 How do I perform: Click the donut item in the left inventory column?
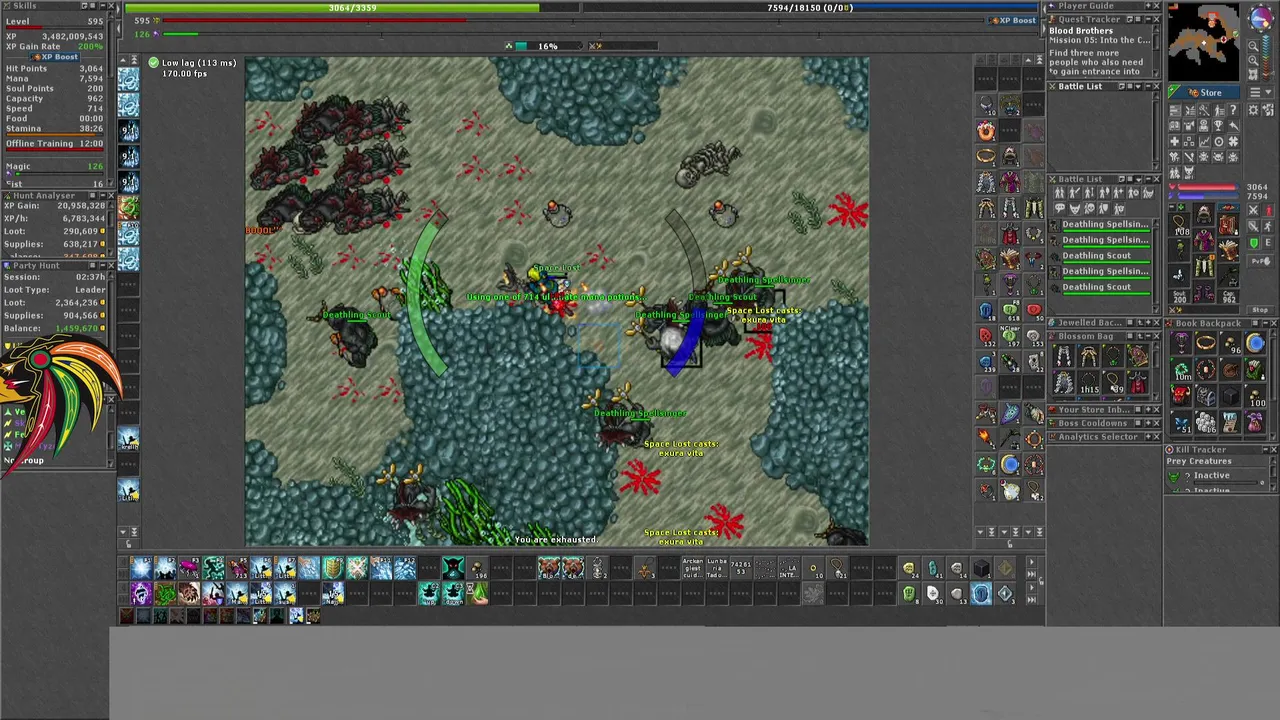(985, 131)
